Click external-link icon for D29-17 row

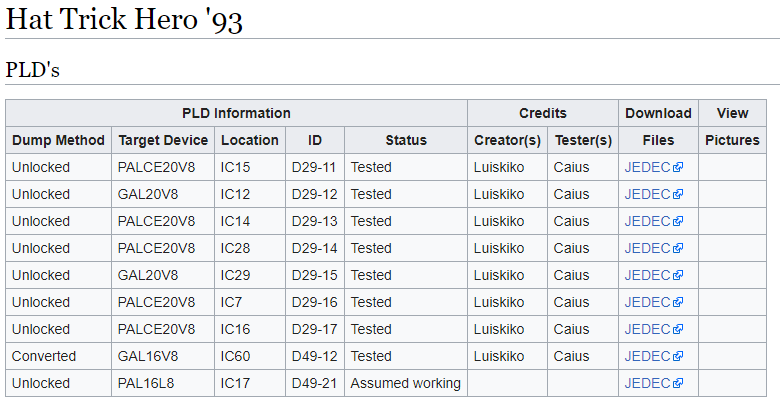click(678, 329)
